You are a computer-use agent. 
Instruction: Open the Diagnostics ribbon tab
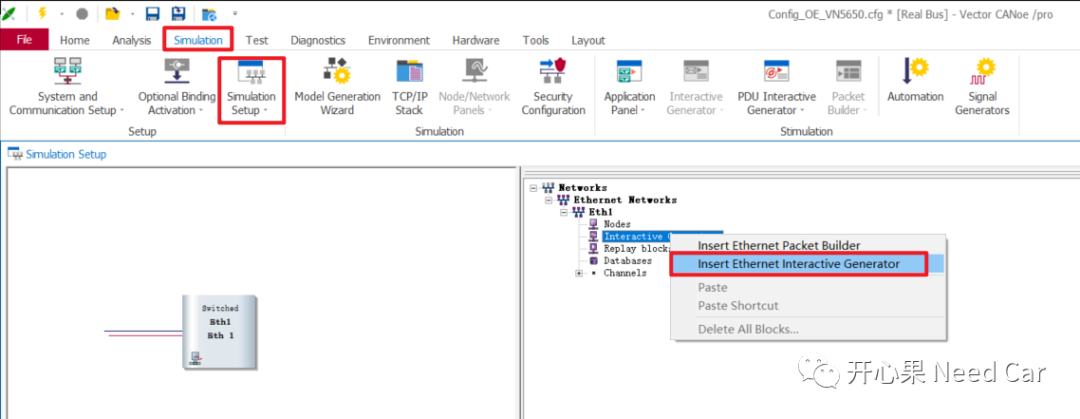318,40
